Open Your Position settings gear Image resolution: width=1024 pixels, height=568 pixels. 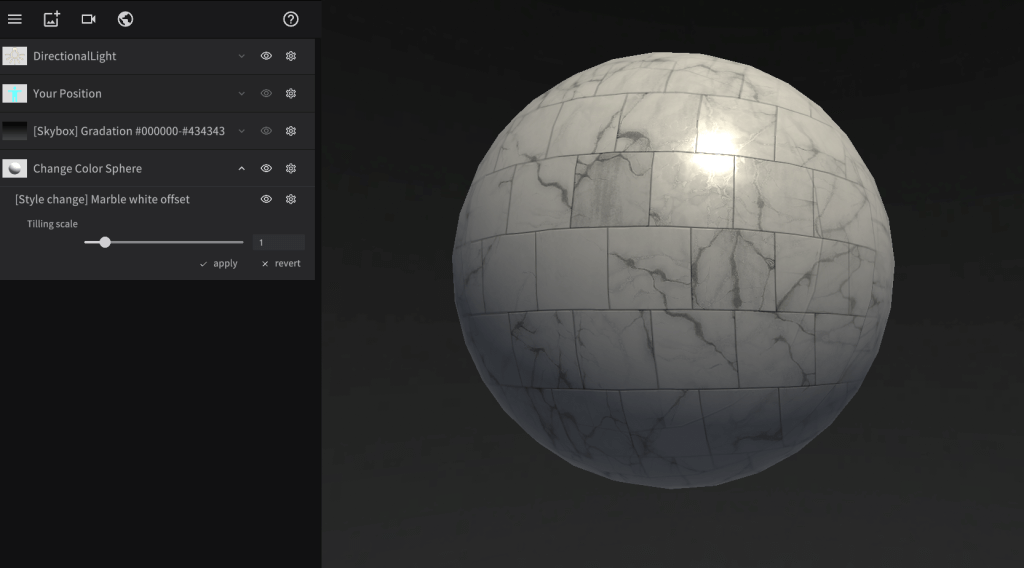[x=291, y=93]
